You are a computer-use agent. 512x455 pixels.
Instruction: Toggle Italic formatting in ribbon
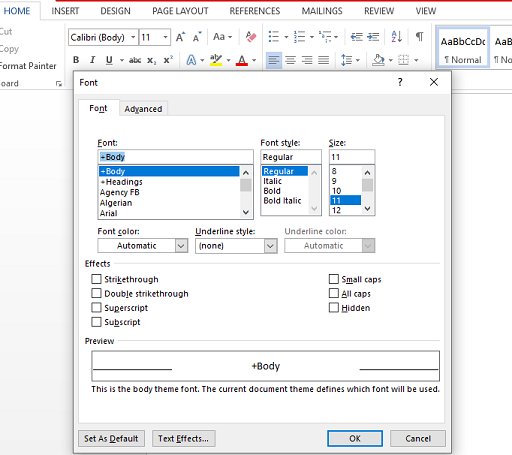92,60
